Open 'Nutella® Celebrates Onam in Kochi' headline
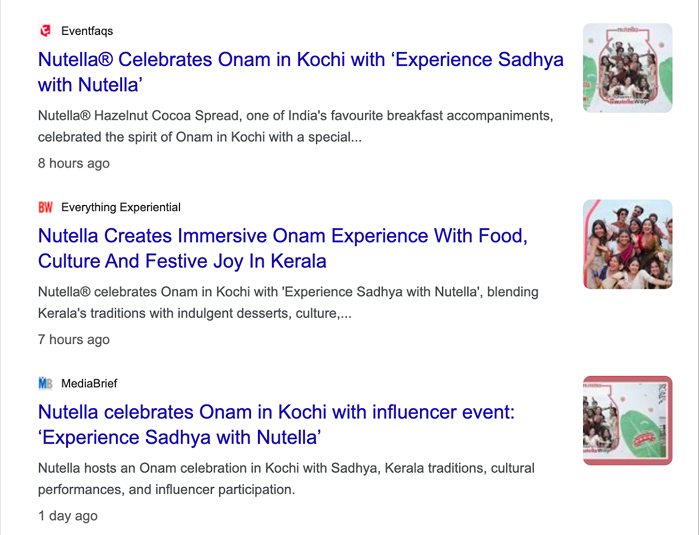Image resolution: width=699 pixels, height=535 pixels. click(x=300, y=59)
